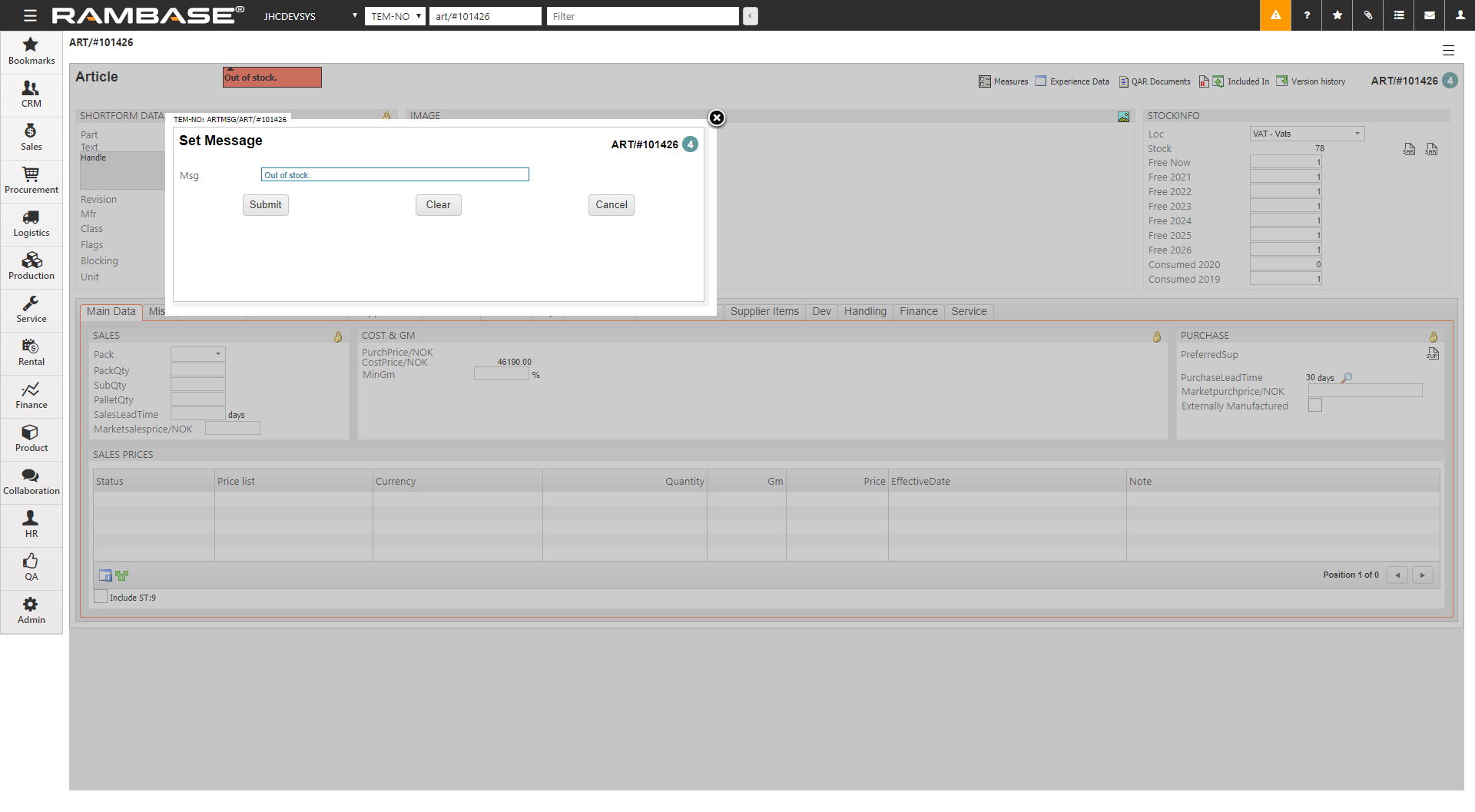This screenshot has width=1475, height=812.
Task: Open the Service module in sidebar
Action: point(31,310)
